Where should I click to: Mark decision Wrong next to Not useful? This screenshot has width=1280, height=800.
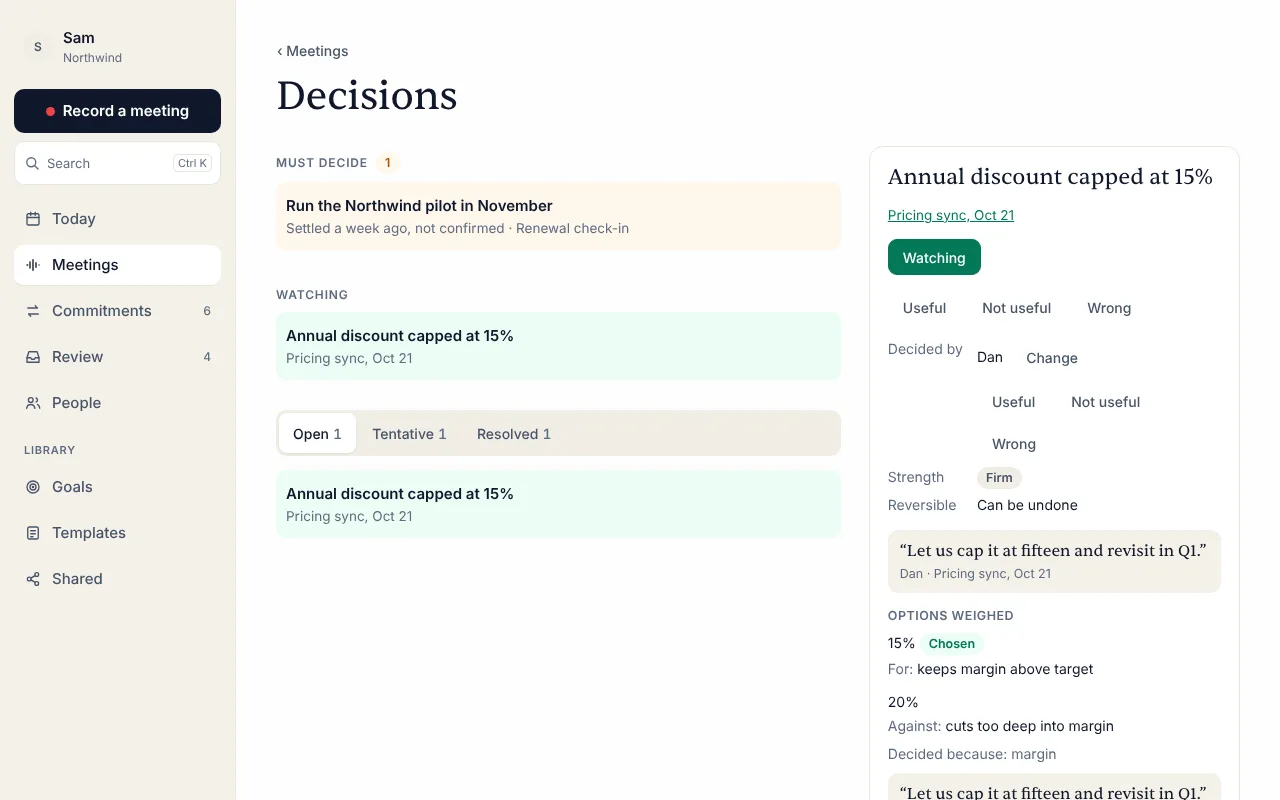(x=1109, y=308)
